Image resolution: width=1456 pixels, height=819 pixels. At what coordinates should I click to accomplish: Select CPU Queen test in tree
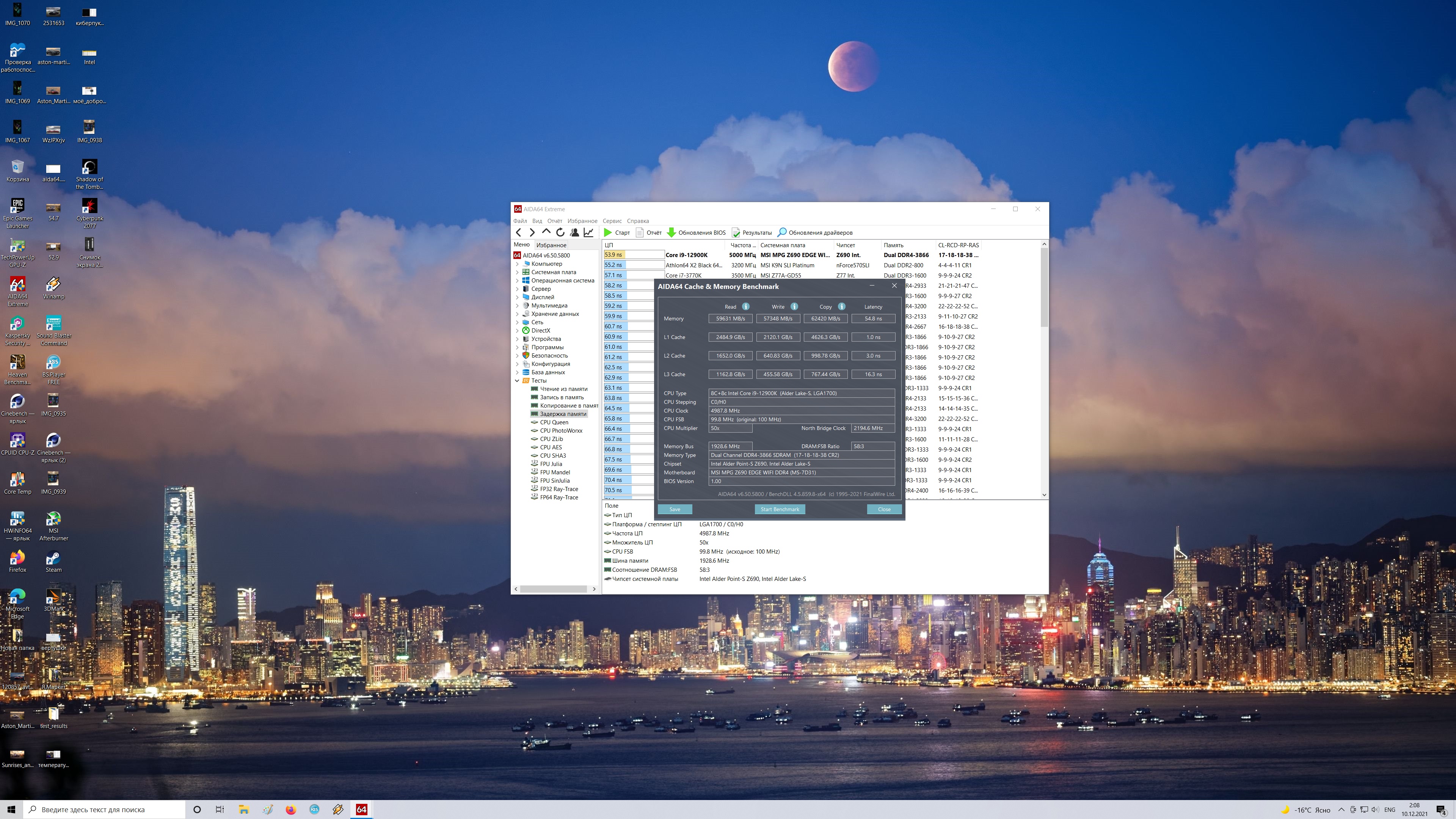coord(554,422)
